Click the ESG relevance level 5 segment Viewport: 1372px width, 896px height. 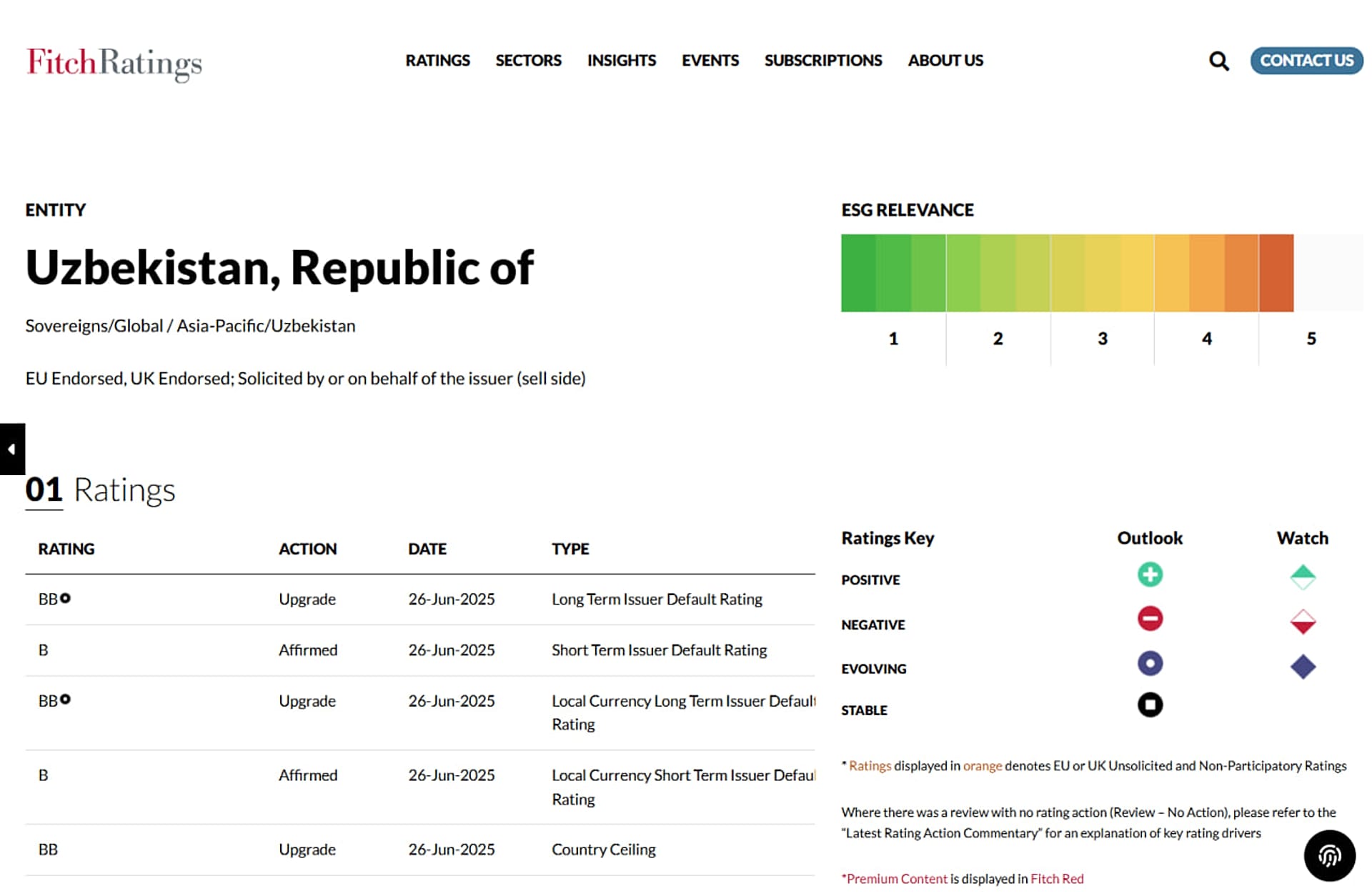[1311, 273]
